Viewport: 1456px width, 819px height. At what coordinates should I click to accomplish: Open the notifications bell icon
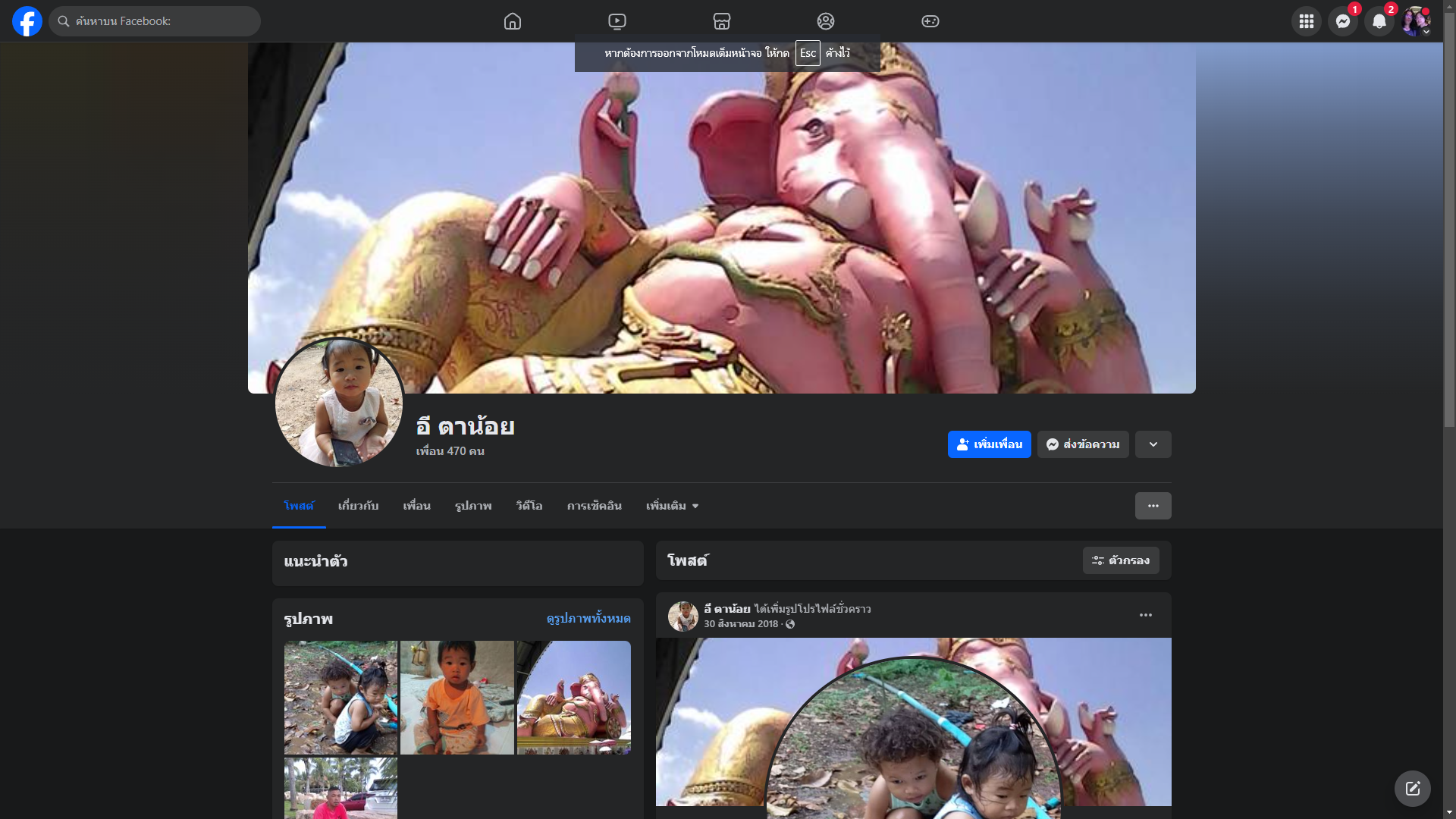point(1379,21)
